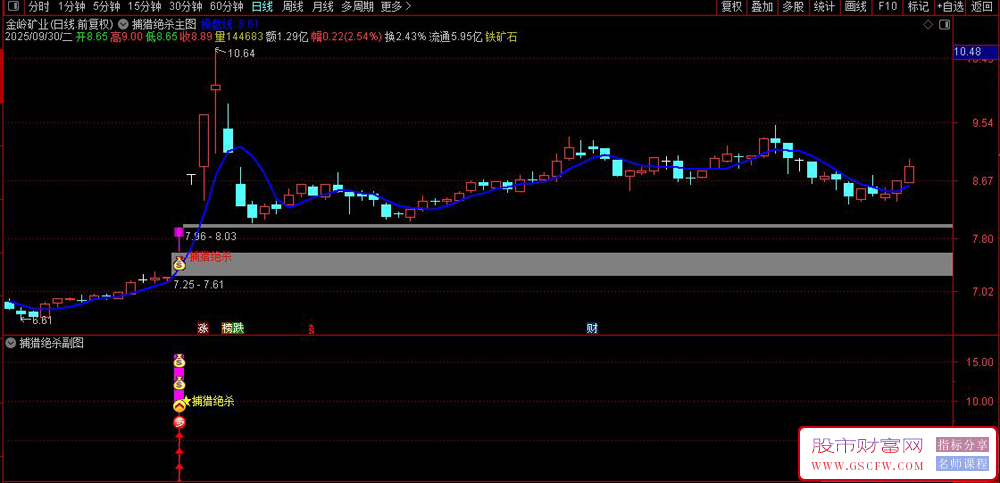Image resolution: width=1000 pixels, height=483 pixels.
Task: Click the 操盘线 8.61 indicator value
Action: tap(228, 24)
